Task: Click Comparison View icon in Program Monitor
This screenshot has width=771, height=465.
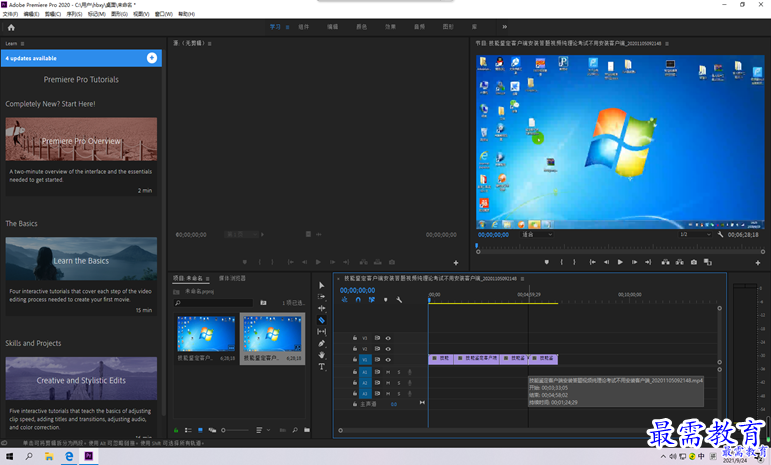Action: 708,262
